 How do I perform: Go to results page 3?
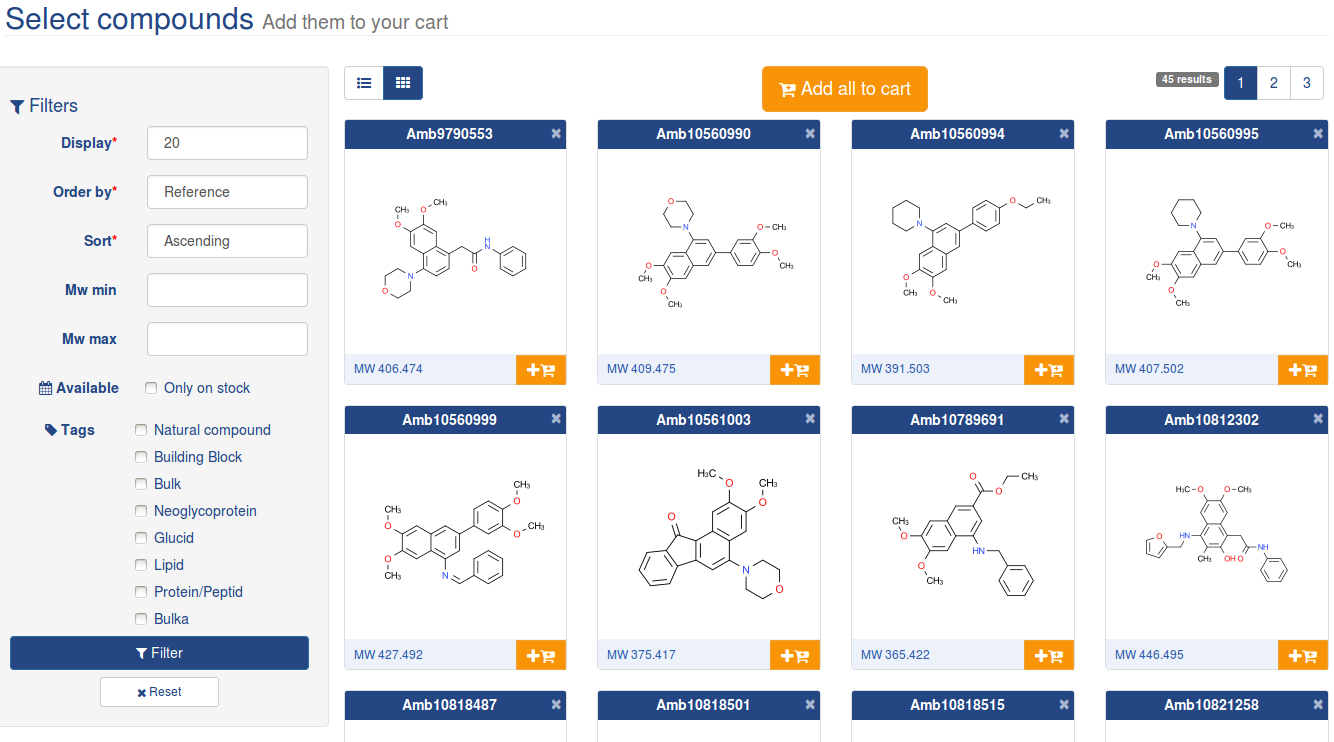[x=1306, y=83]
